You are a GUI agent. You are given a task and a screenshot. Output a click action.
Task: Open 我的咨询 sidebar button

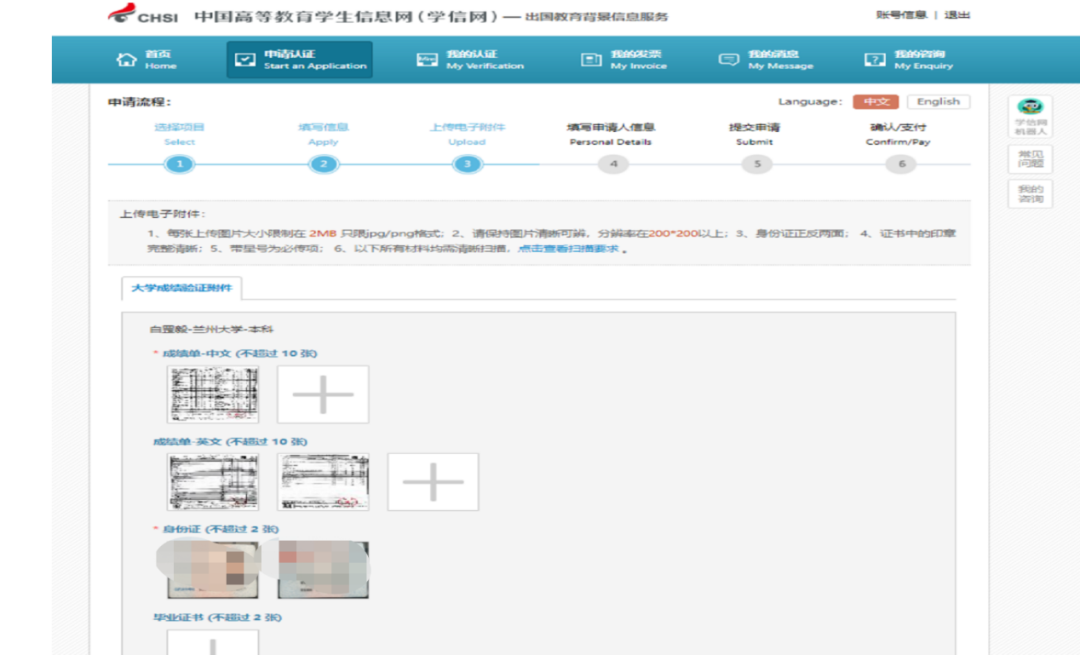(1030, 194)
